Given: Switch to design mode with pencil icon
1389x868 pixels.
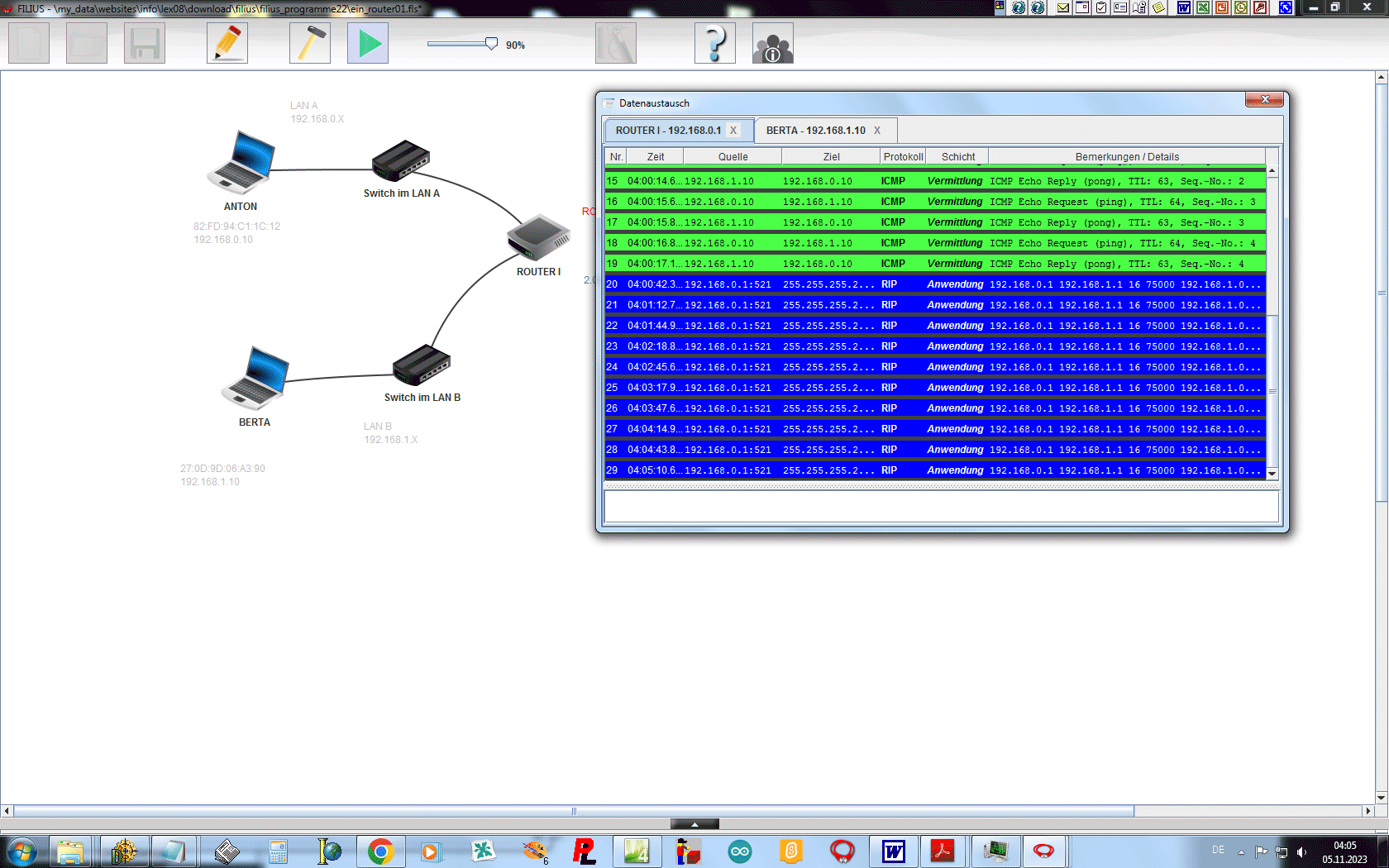Looking at the screenshot, I should 227,43.
